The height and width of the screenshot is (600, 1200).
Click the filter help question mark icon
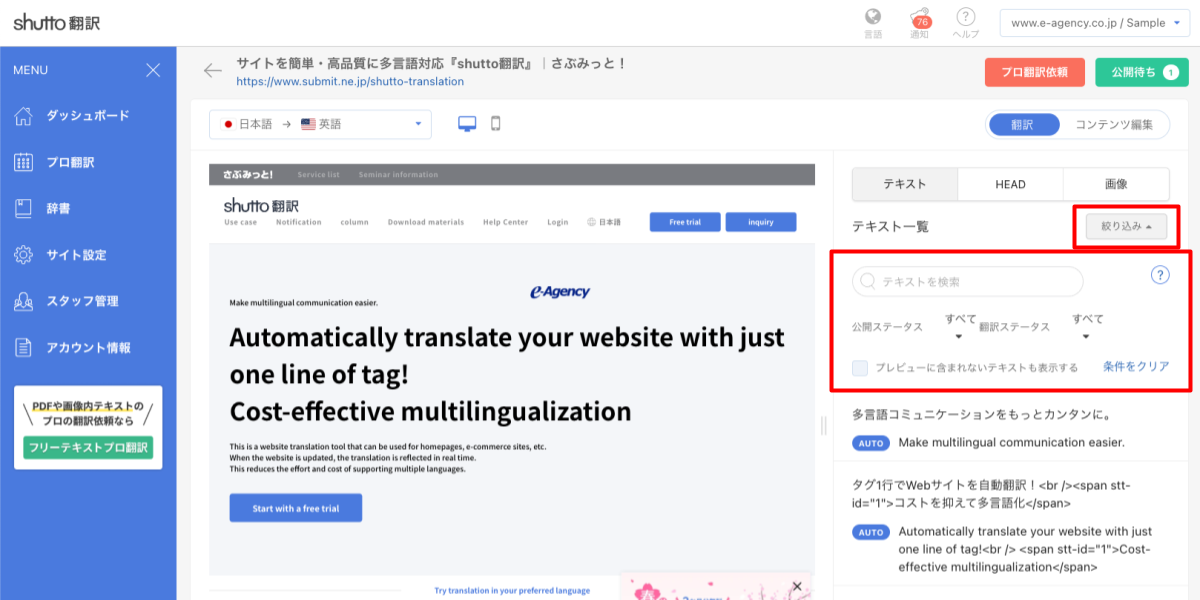coord(1160,275)
